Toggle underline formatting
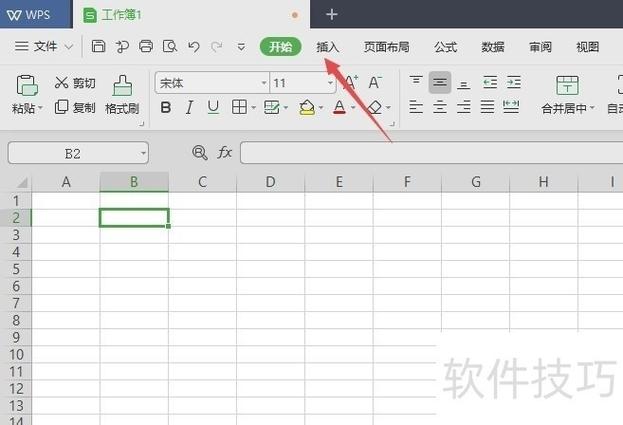This screenshot has width=623, height=425. [213, 107]
